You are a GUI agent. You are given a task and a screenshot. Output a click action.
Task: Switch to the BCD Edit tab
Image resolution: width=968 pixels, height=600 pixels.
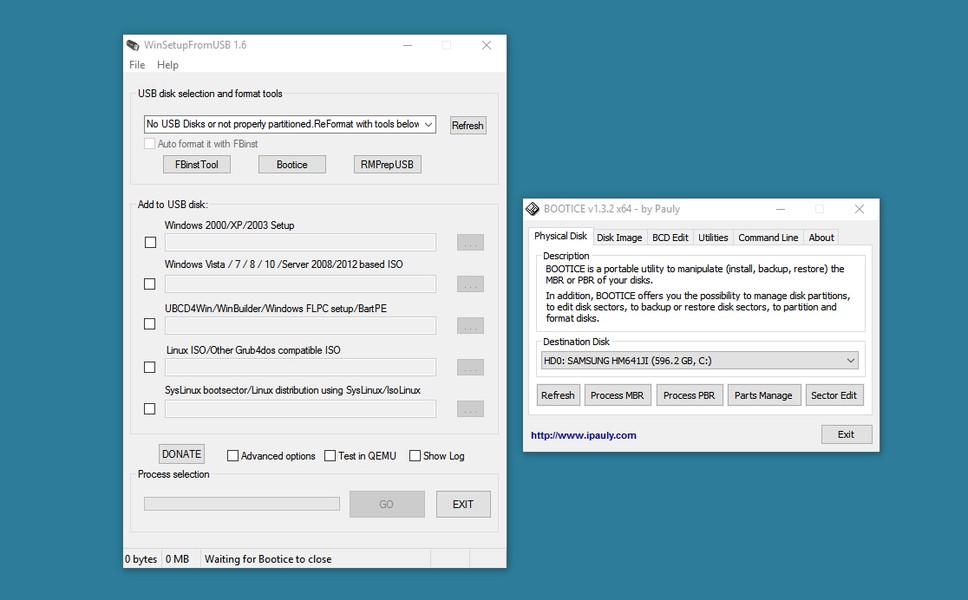(670, 238)
